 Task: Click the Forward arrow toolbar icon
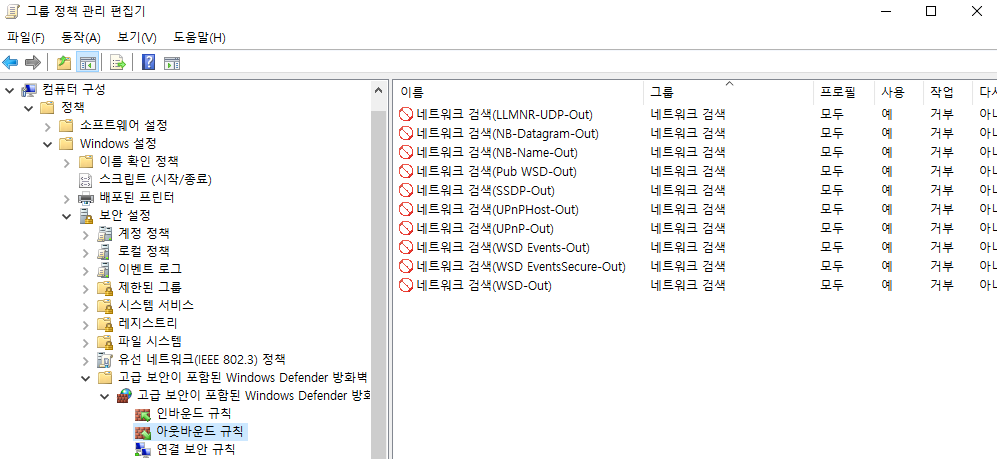coord(32,62)
